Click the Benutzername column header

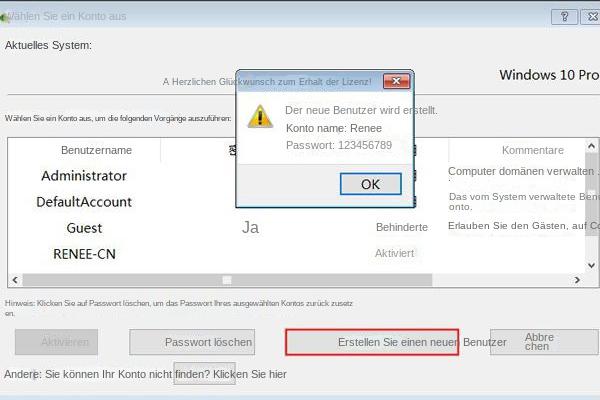pos(96,150)
